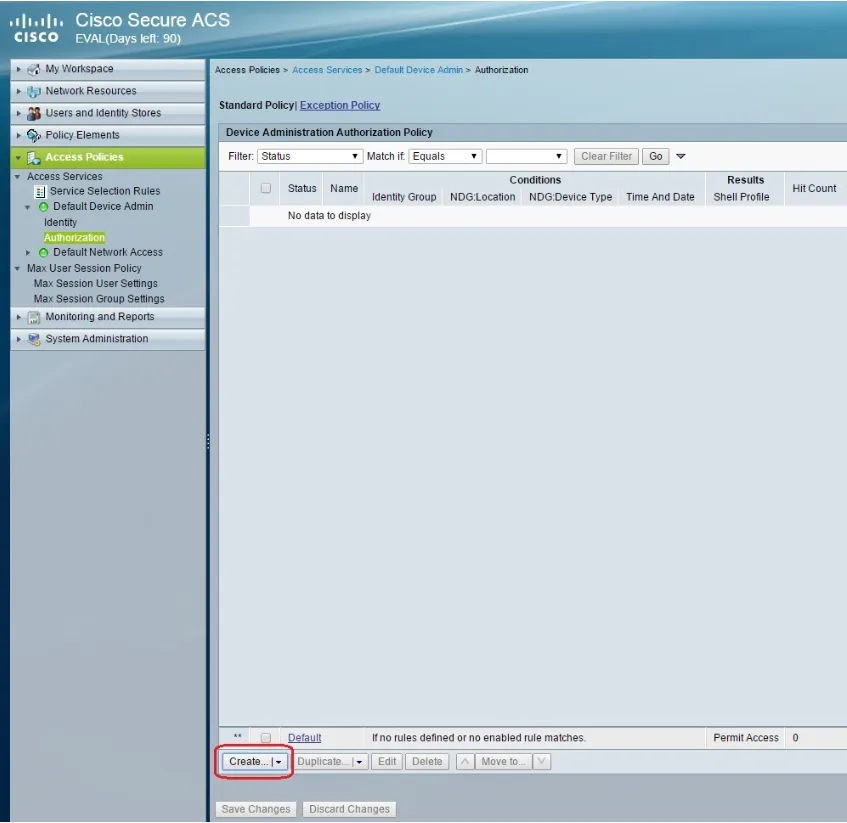Click the Access Services breadcrumb link

327,70
